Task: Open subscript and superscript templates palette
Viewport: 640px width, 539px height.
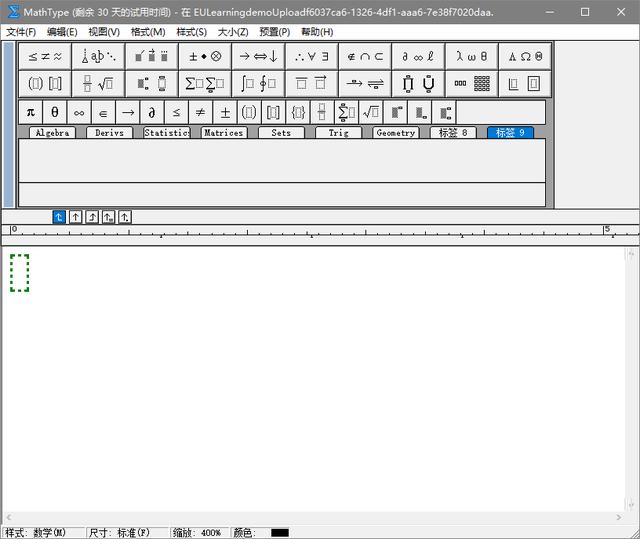Action: pyautogui.click(x=152, y=84)
